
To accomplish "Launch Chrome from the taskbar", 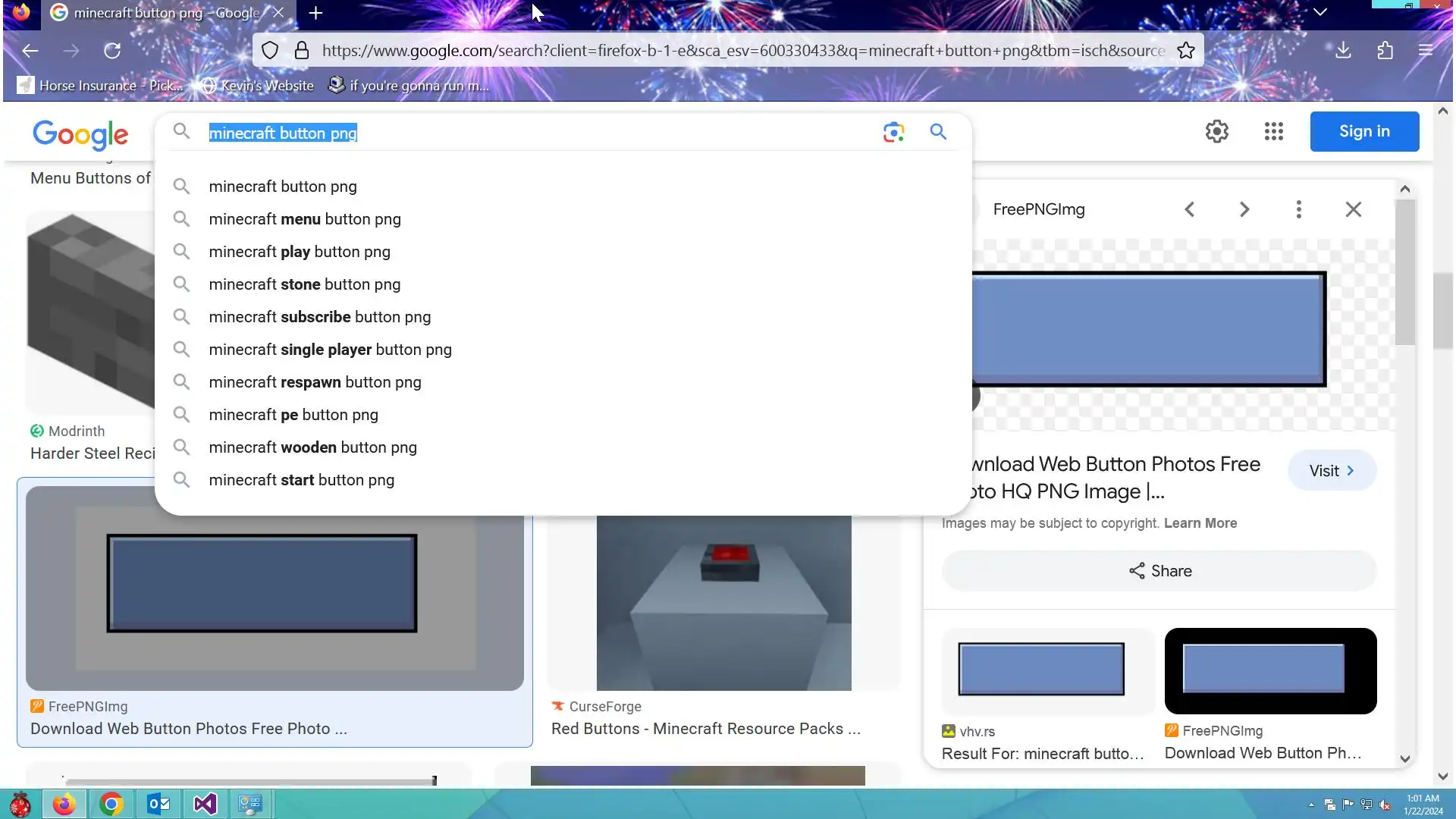I will [111, 804].
